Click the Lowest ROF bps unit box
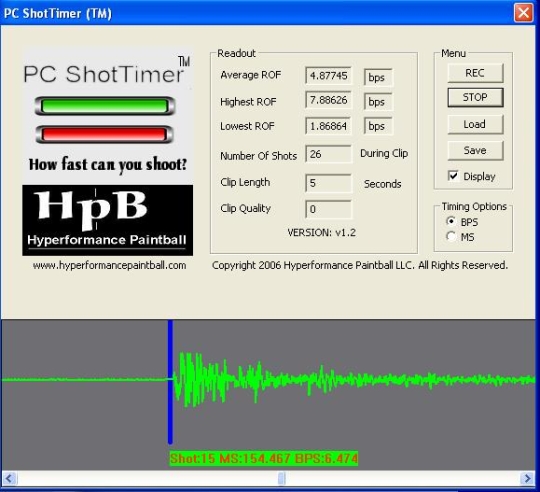Viewport: 540px width, 492px height. [x=378, y=126]
